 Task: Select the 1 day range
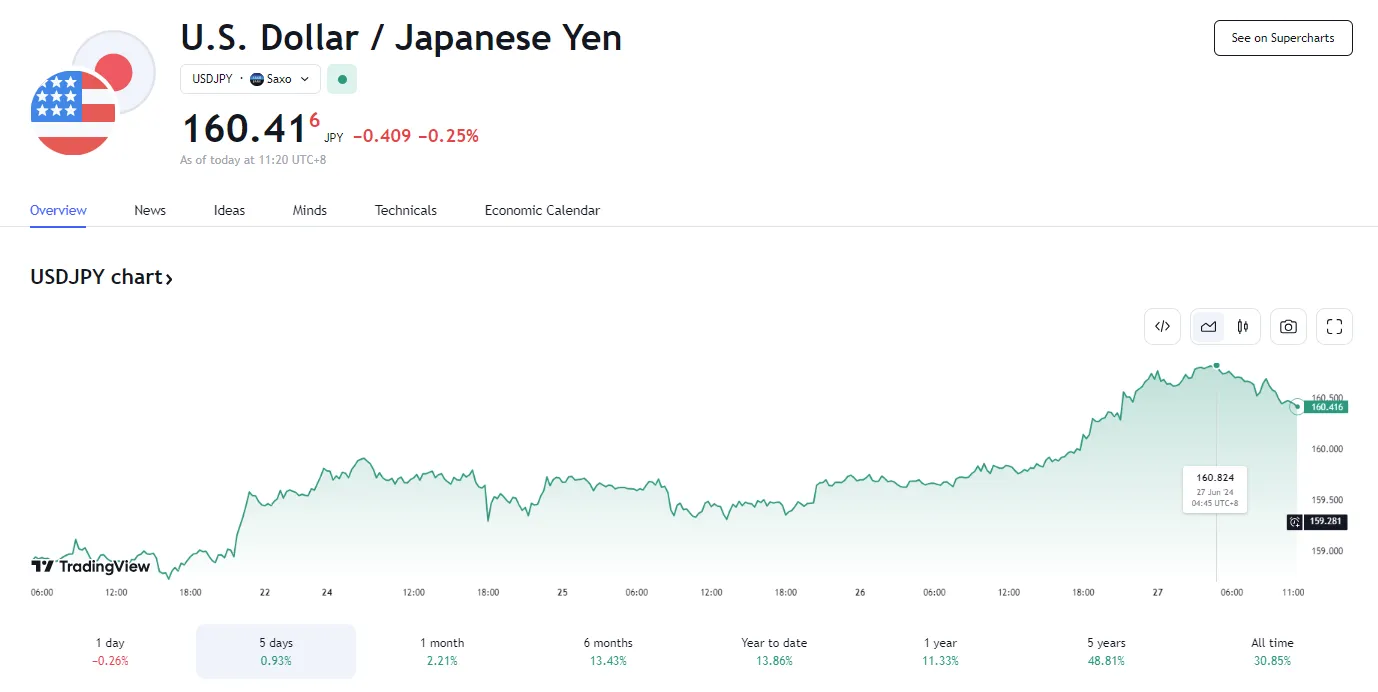coord(110,651)
